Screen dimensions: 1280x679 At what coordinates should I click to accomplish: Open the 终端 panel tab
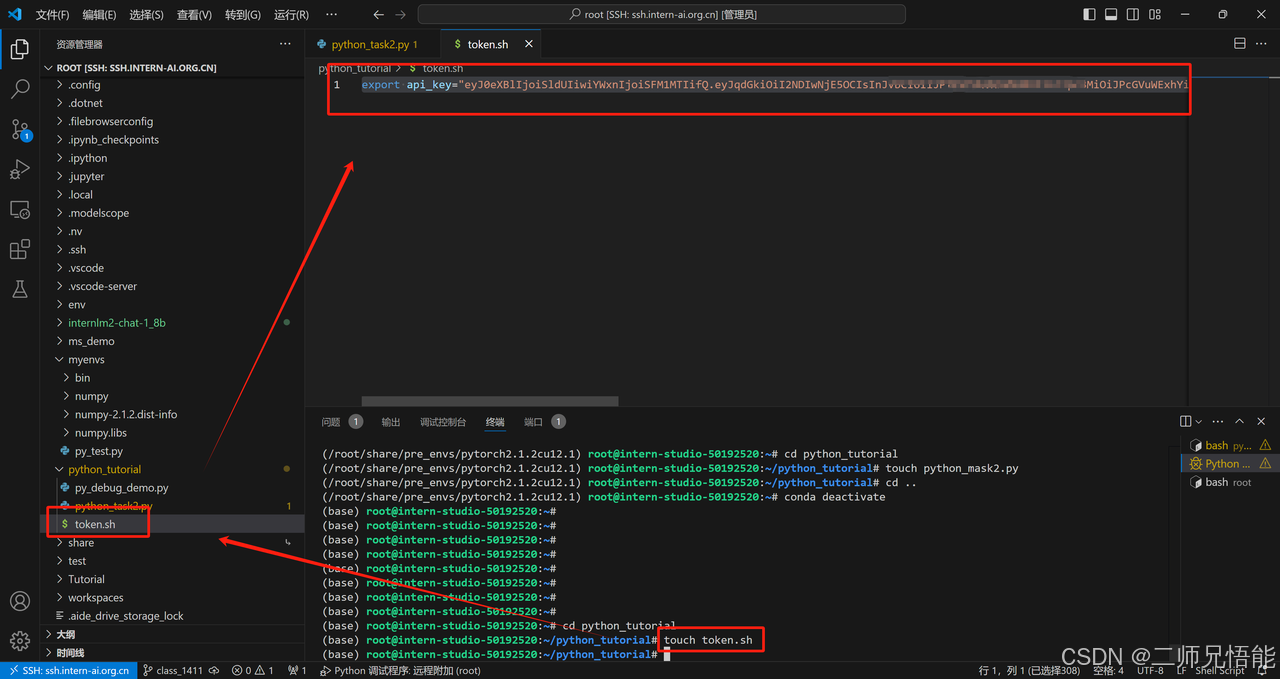pos(494,421)
